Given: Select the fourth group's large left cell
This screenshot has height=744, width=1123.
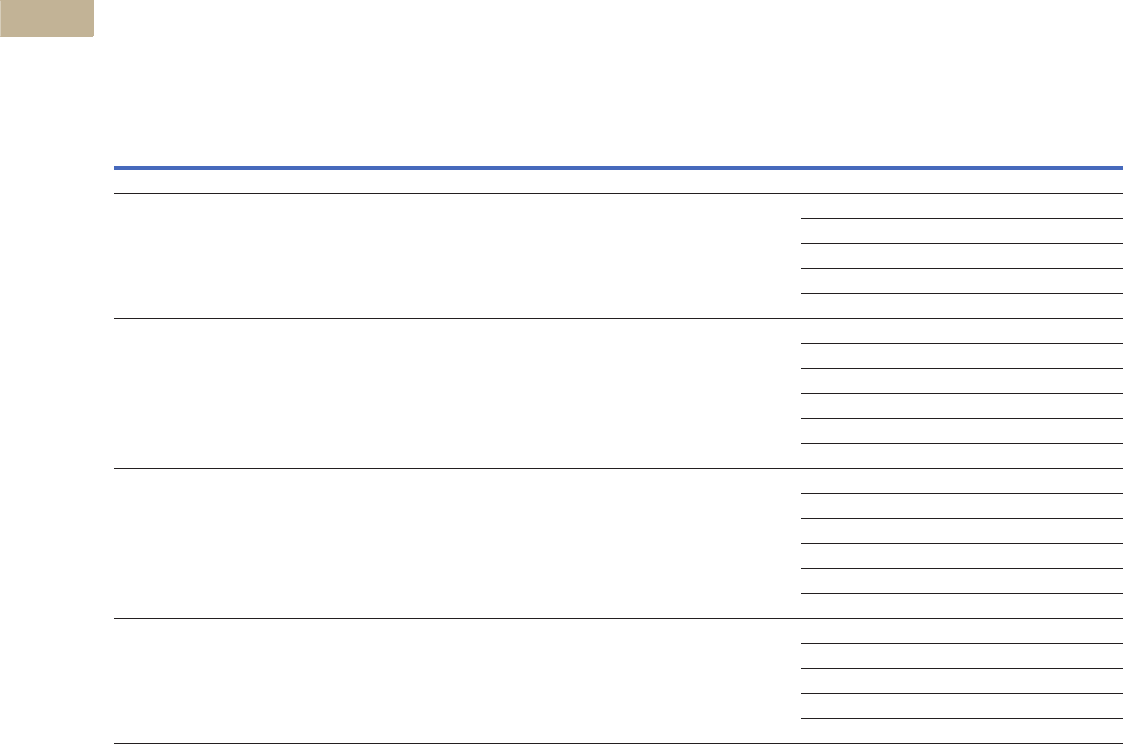Looking at the screenshot, I should (x=457, y=681).
